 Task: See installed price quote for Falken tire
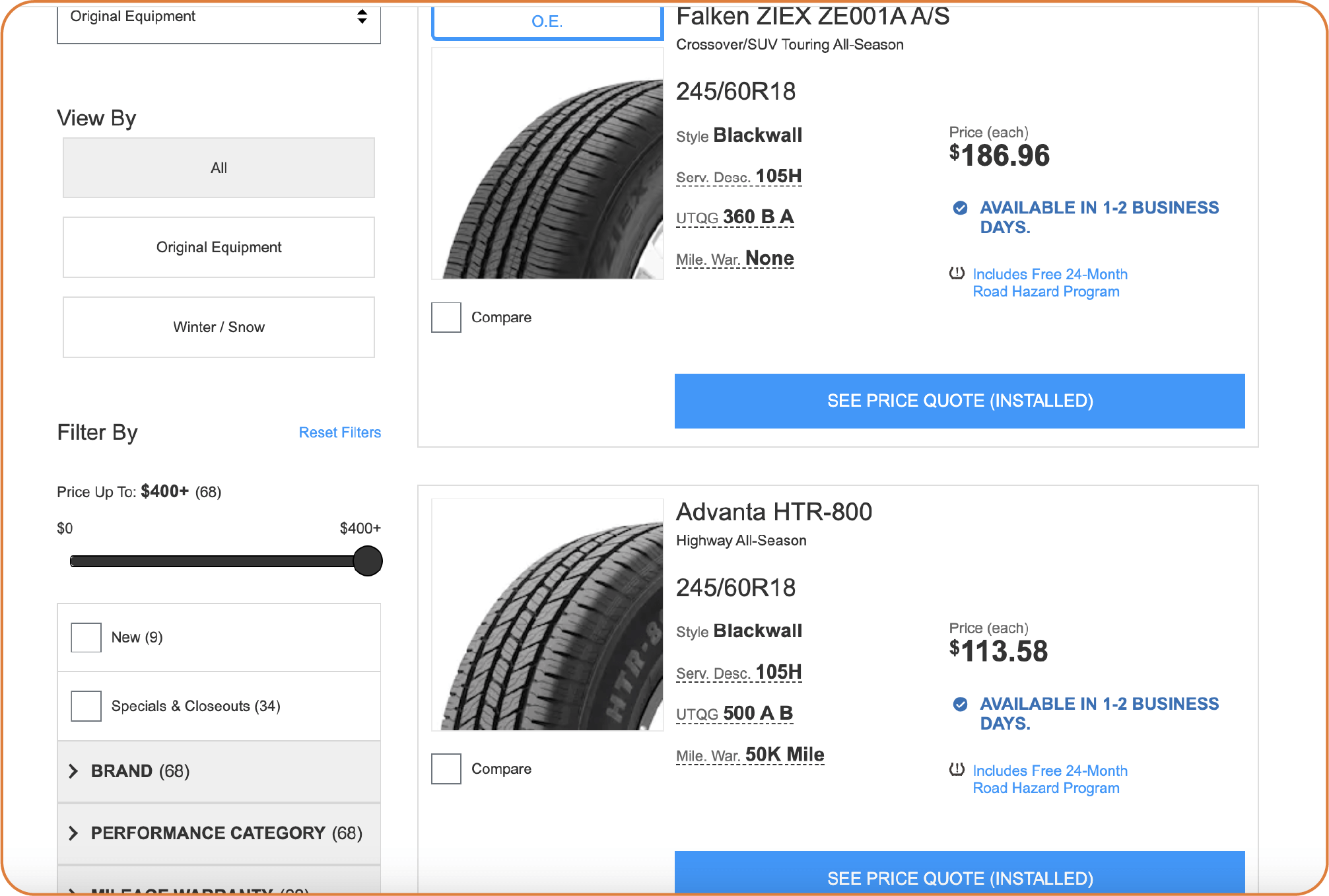[x=960, y=401]
